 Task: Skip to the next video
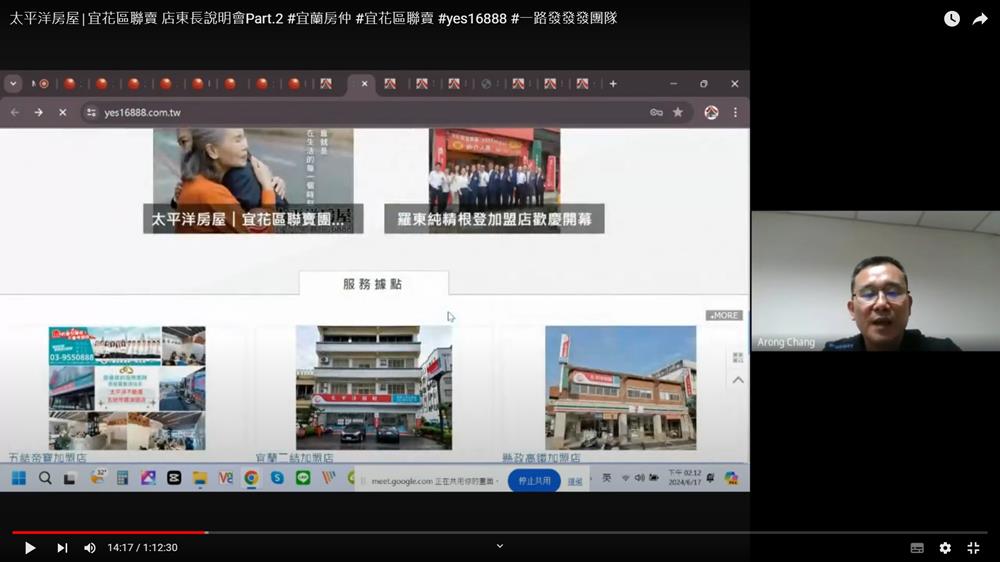click(x=62, y=548)
